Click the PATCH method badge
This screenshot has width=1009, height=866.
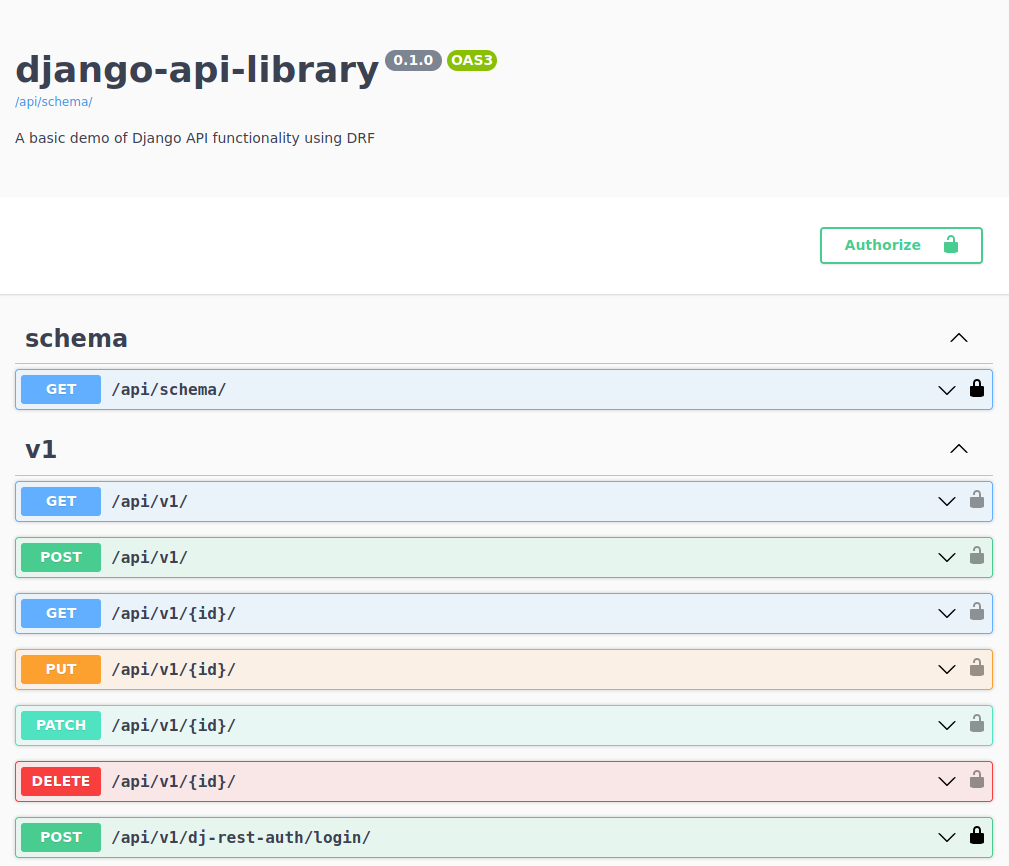(x=61, y=725)
